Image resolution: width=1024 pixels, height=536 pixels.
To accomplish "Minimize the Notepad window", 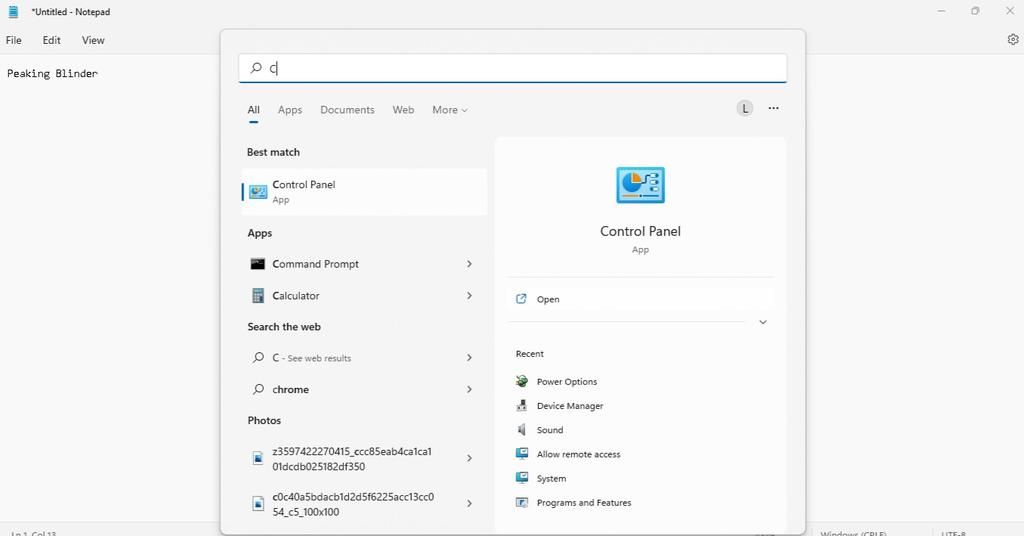I will tap(941, 11).
